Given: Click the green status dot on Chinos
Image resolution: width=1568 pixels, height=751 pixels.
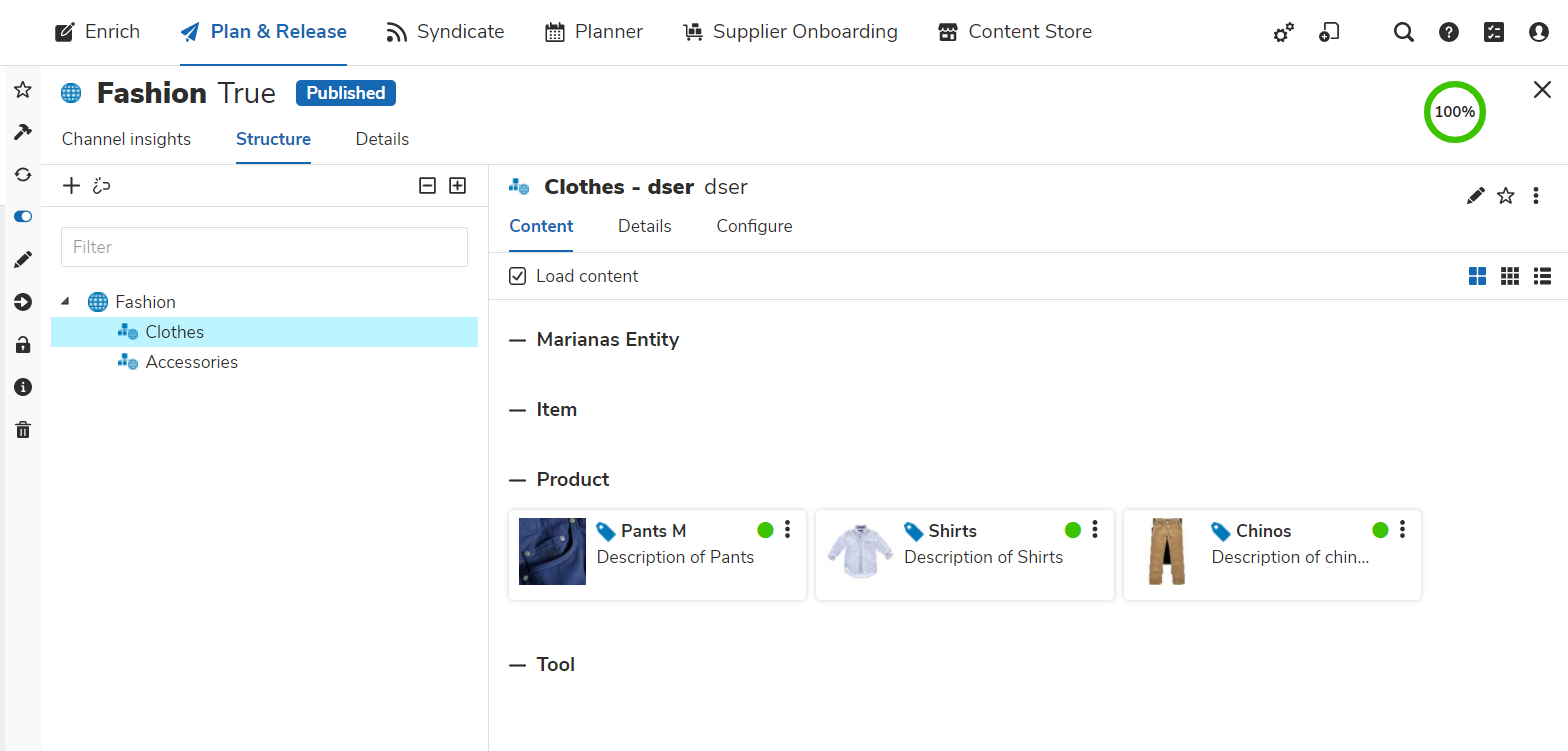Looking at the screenshot, I should [x=1381, y=530].
